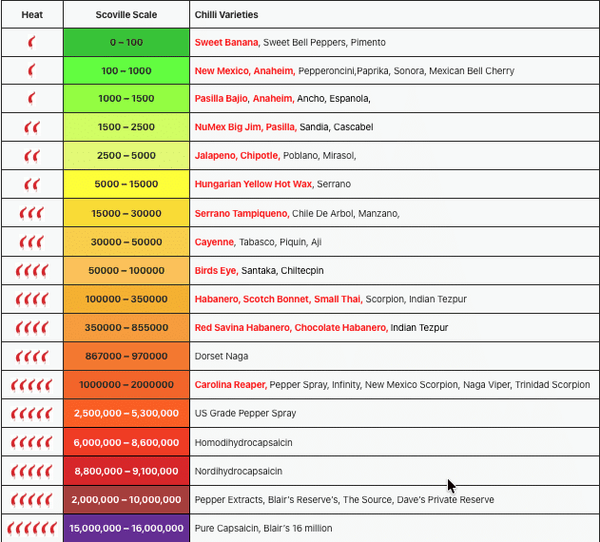Screen dimensions: 600x542
Task: Click the 30000 – 50000 scale cell
Action: click(x=126, y=242)
